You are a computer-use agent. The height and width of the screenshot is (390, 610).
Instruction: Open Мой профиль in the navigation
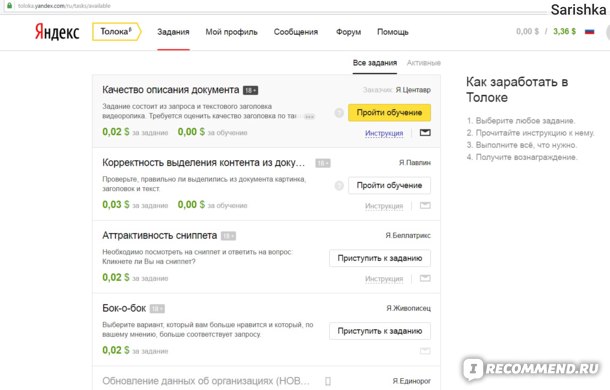click(231, 32)
